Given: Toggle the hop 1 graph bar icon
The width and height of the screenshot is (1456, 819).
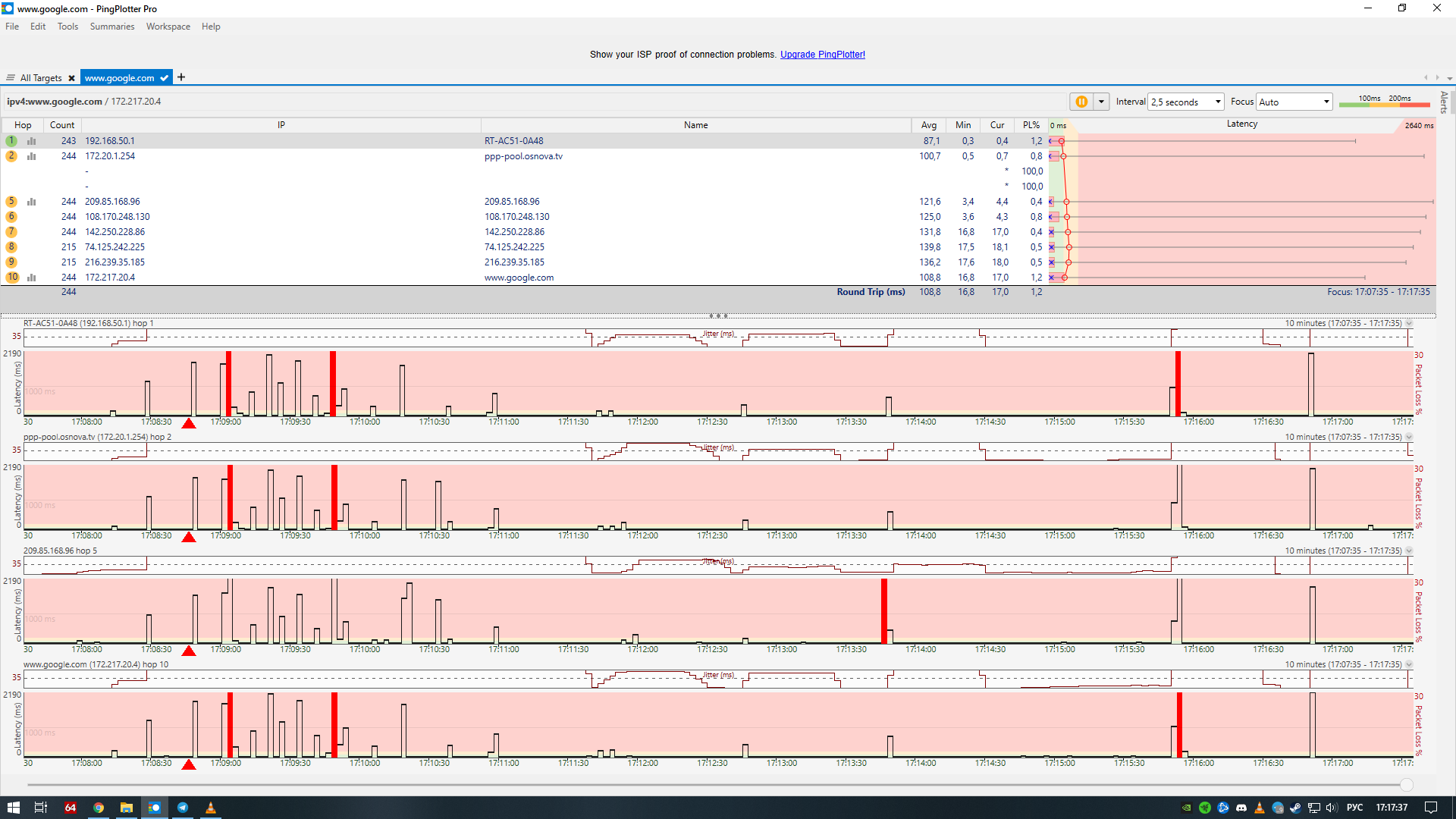Looking at the screenshot, I should 32,141.
